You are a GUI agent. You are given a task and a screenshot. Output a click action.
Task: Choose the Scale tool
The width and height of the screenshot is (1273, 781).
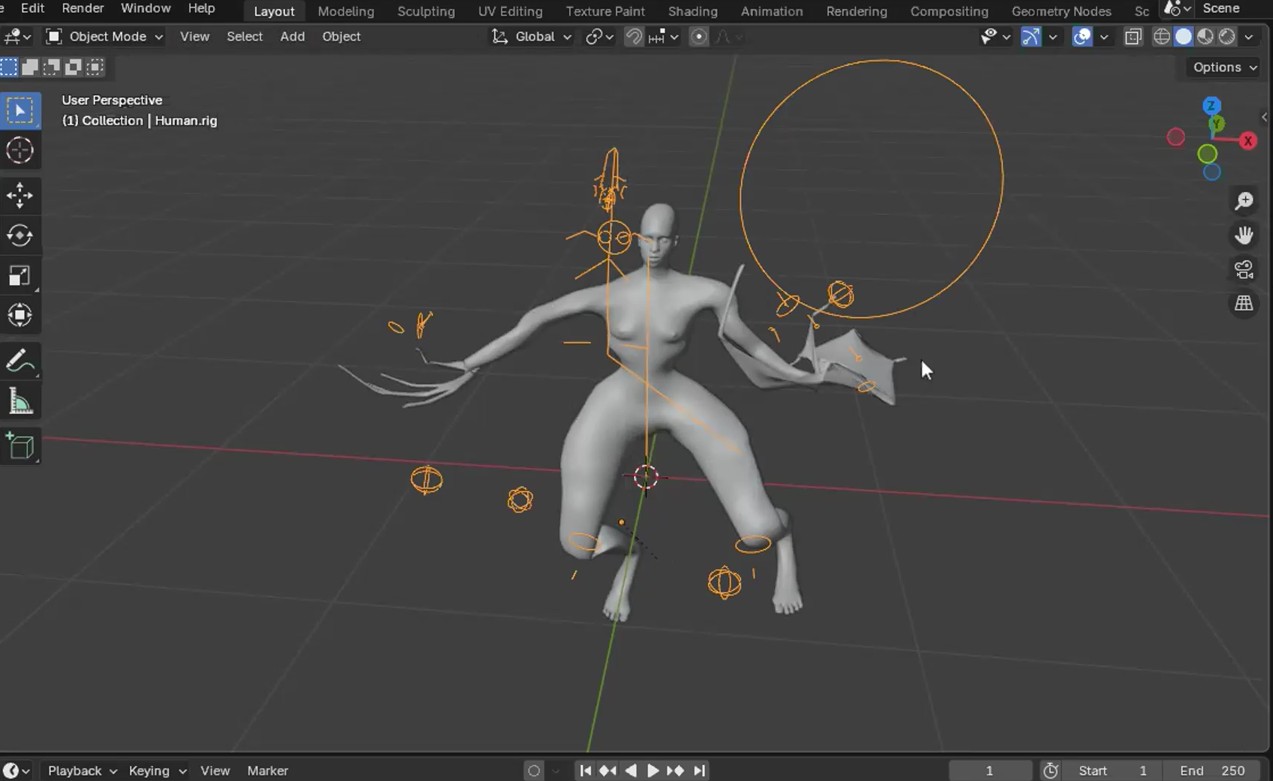20,276
